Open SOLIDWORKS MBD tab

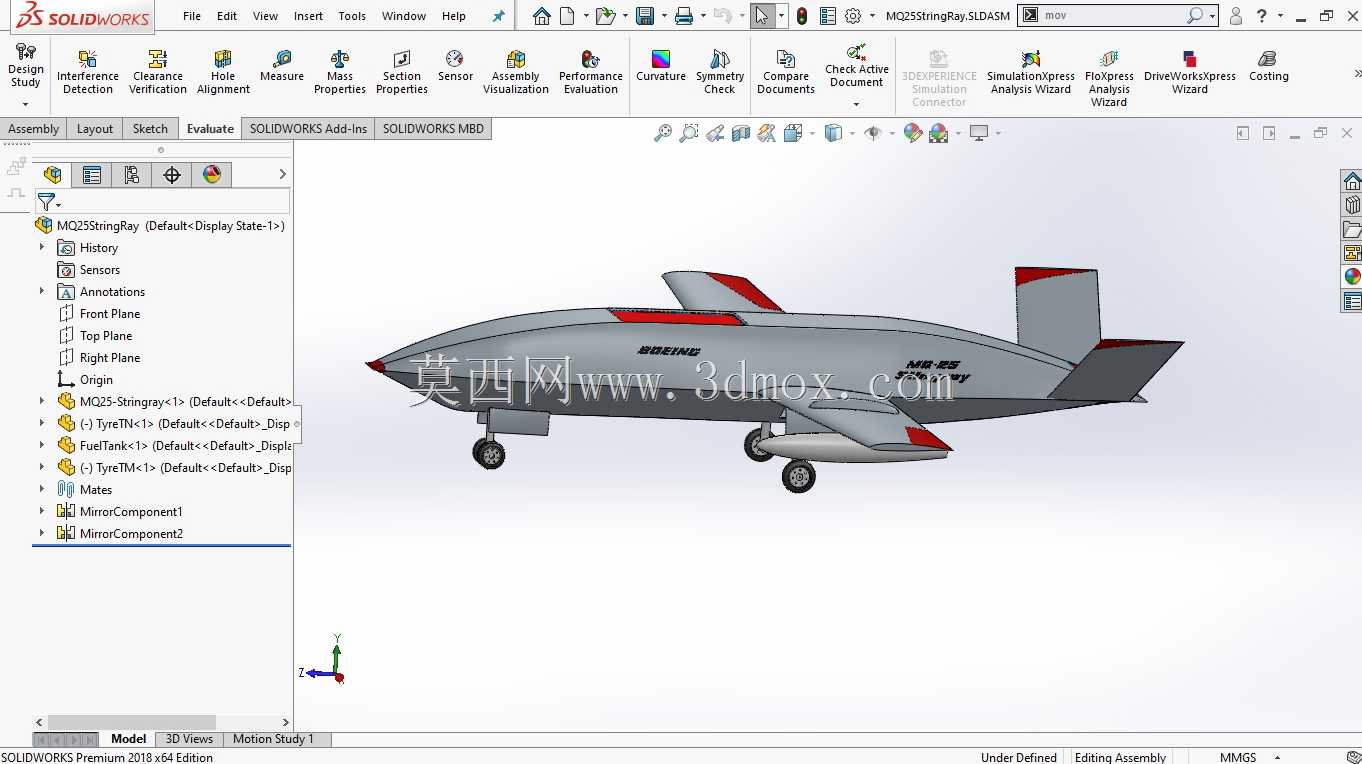click(433, 128)
